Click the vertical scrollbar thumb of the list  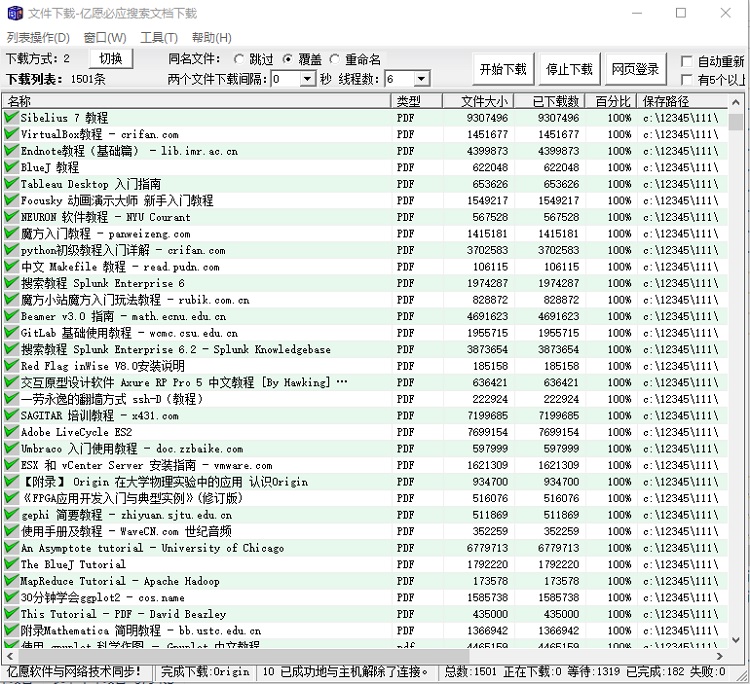click(x=736, y=121)
